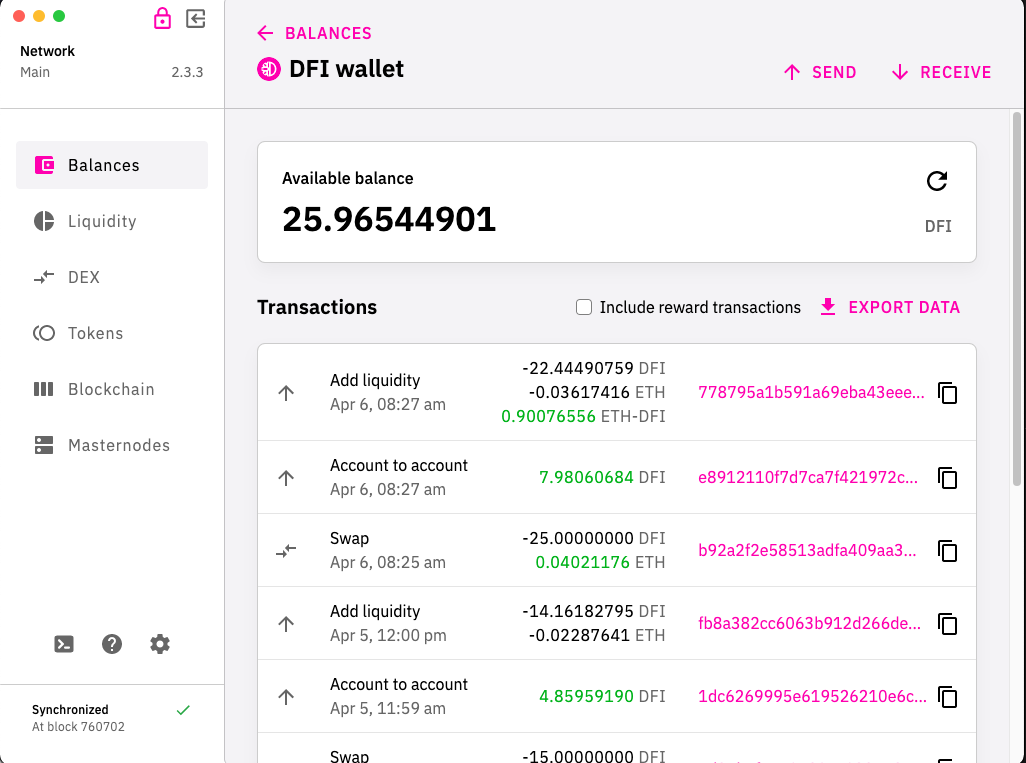Click the 'Transactions' heading

tap(317, 307)
